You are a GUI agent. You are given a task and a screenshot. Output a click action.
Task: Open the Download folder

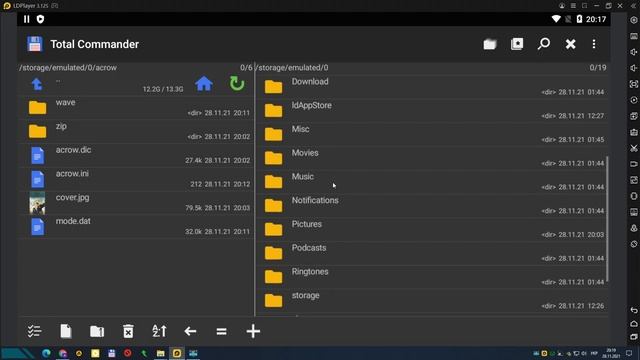point(432,87)
